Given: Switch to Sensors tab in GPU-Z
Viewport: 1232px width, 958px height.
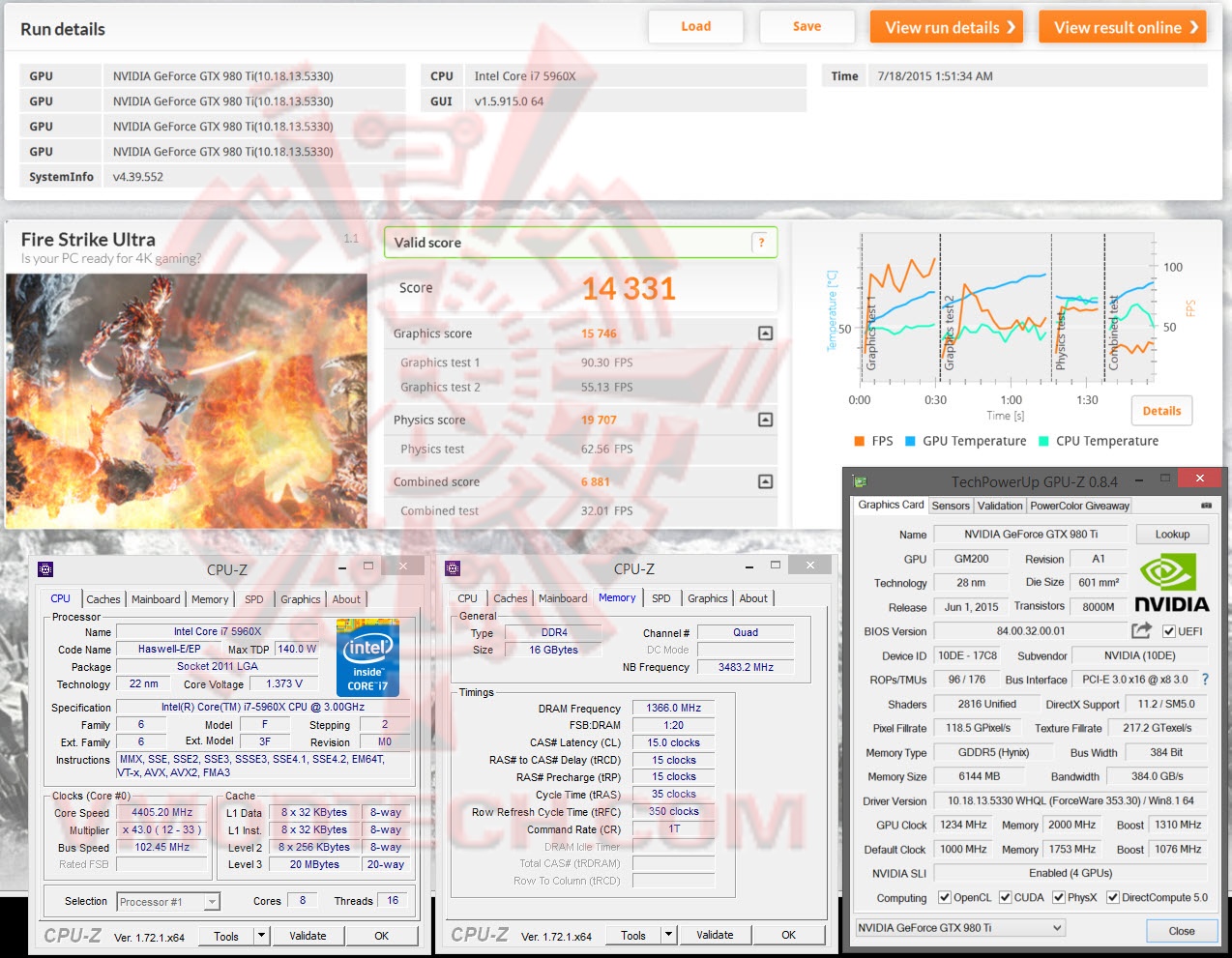Looking at the screenshot, I should (951, 506).
